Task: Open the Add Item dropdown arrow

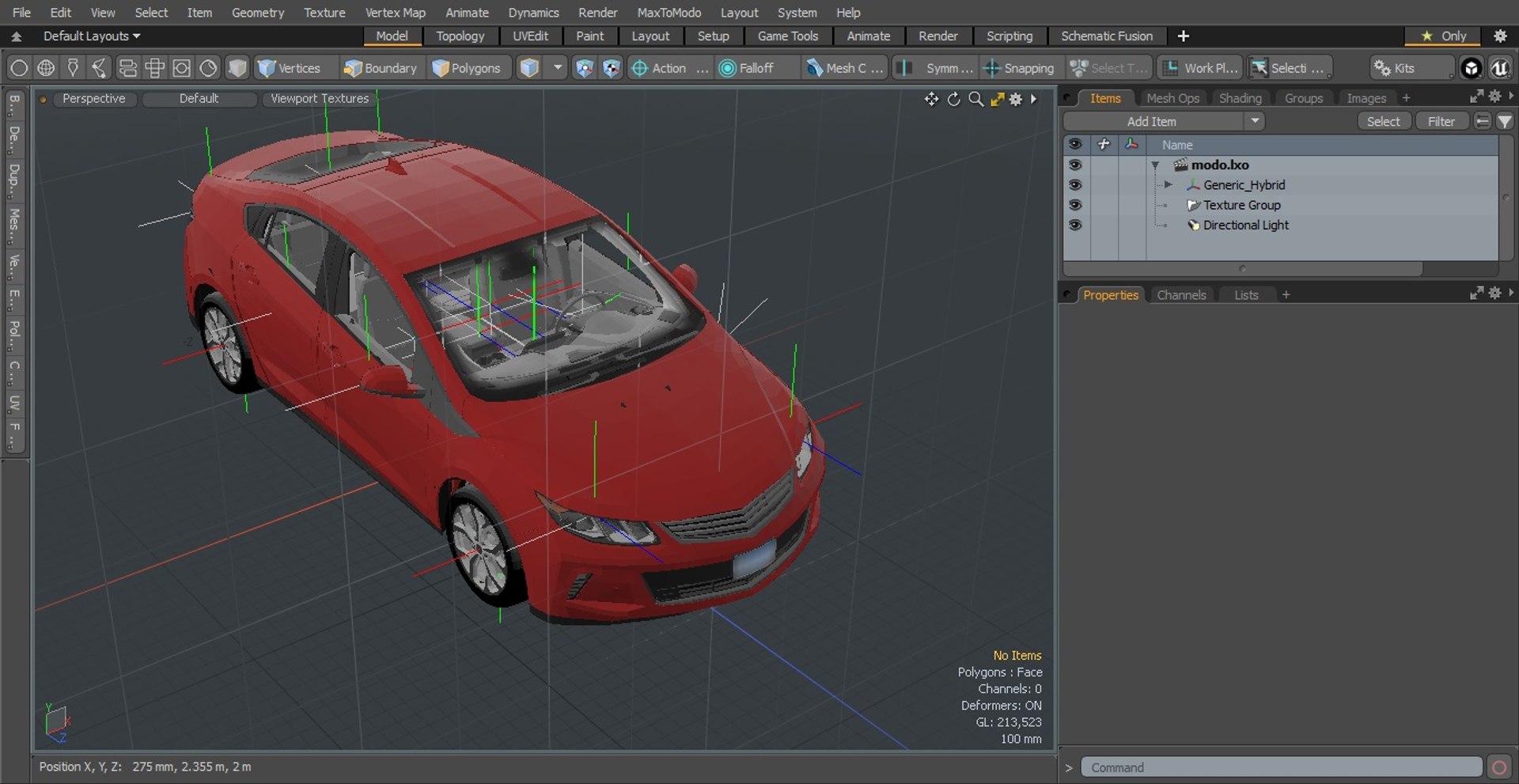Action: pyautogui.click(x=1255, y=121)
